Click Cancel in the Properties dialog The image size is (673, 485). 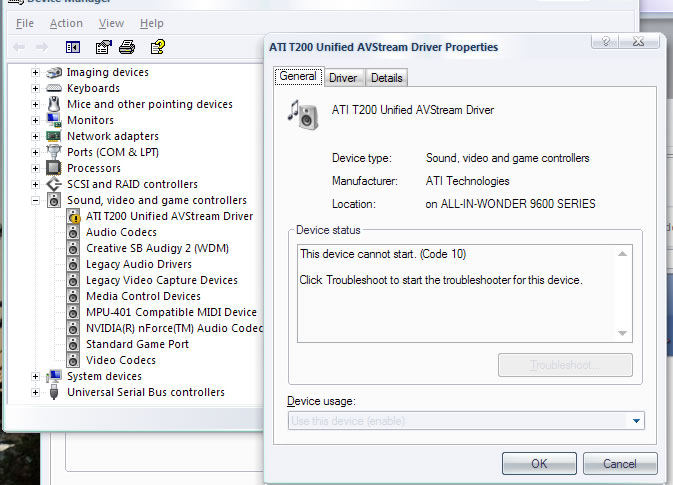[620, 464]
